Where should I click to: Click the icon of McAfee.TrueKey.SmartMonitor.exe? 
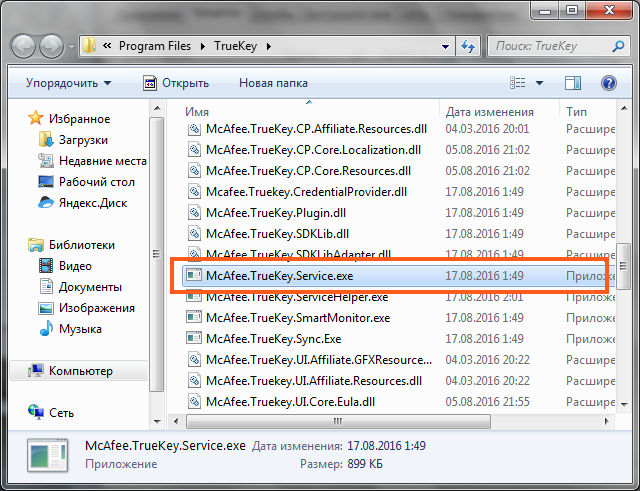[x=194, y=317]
